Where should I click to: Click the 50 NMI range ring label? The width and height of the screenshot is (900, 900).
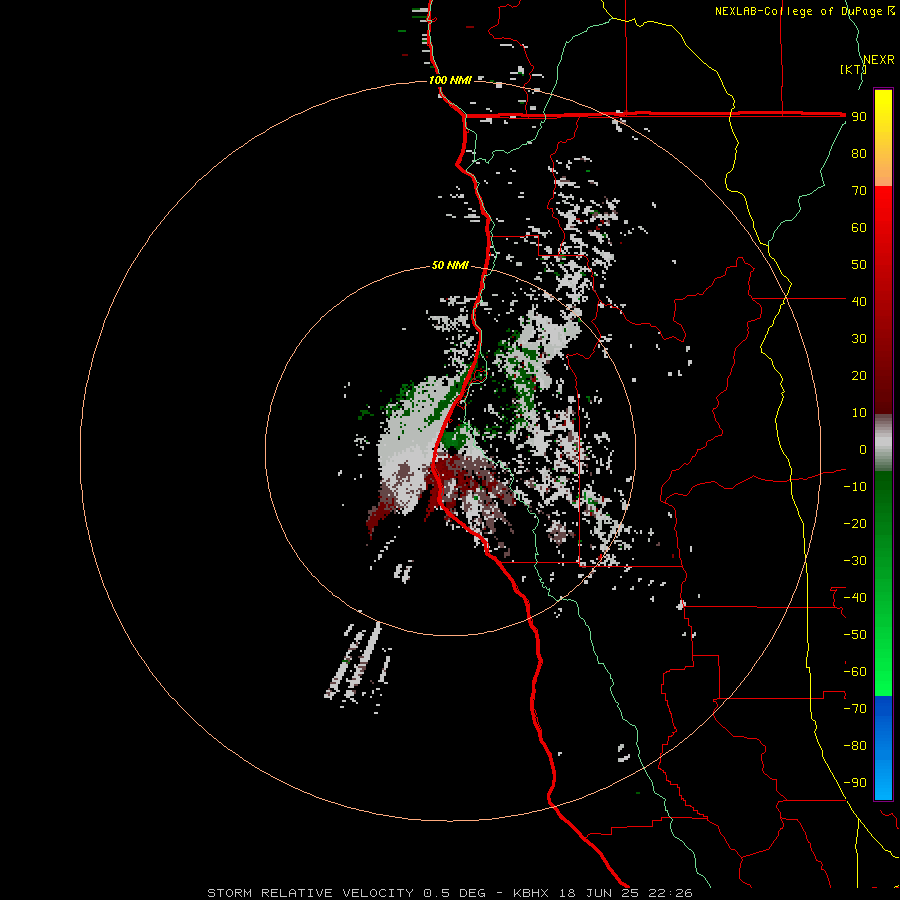pos(450,265)
